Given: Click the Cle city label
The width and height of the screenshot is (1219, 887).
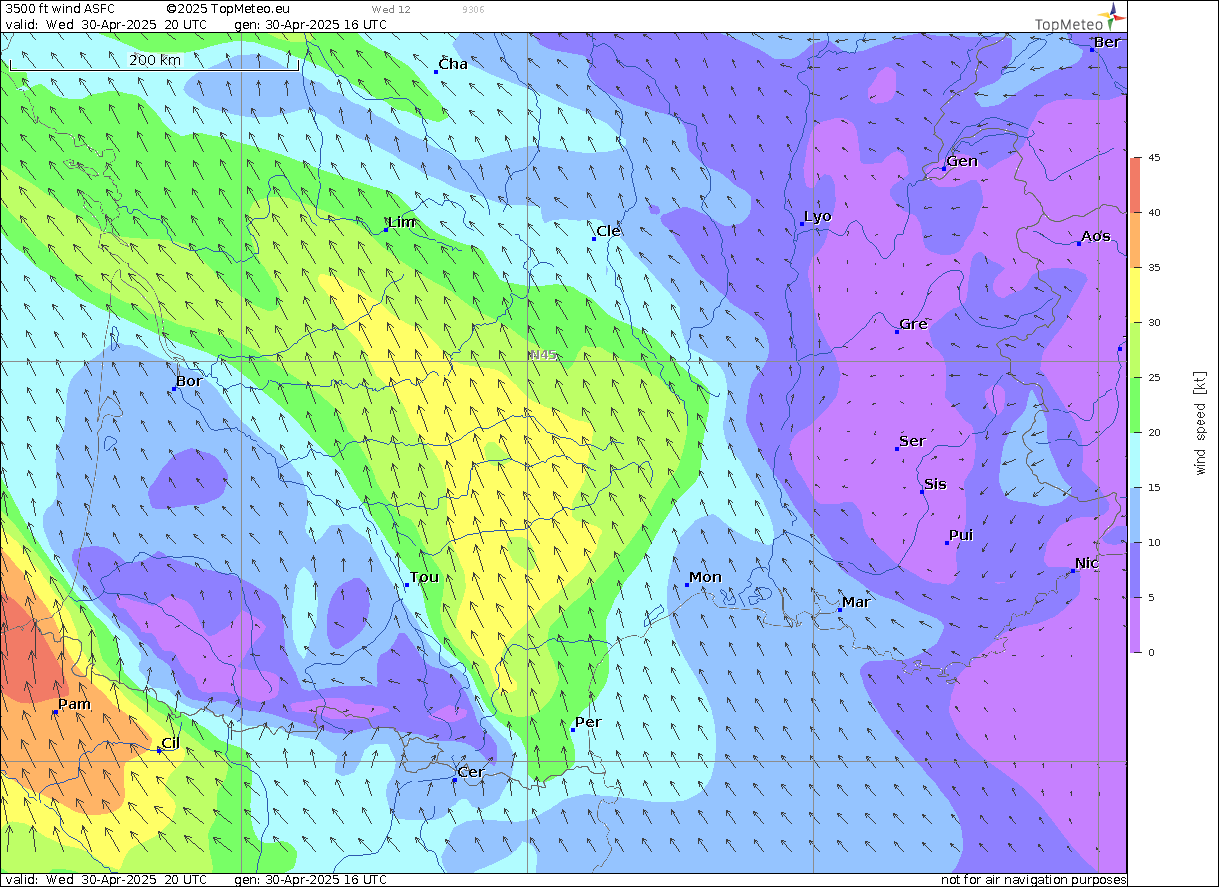Looking at the screenshot, I should (x=608, y=231).
